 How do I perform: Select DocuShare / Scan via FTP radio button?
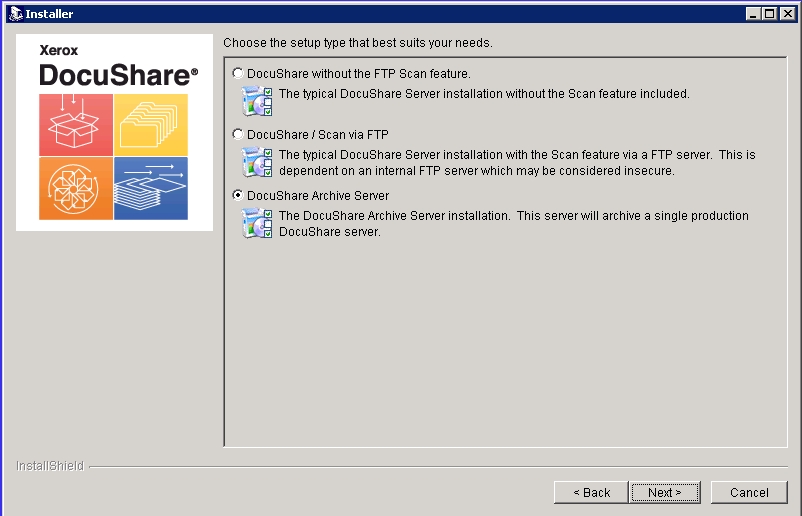click(238, 134)
